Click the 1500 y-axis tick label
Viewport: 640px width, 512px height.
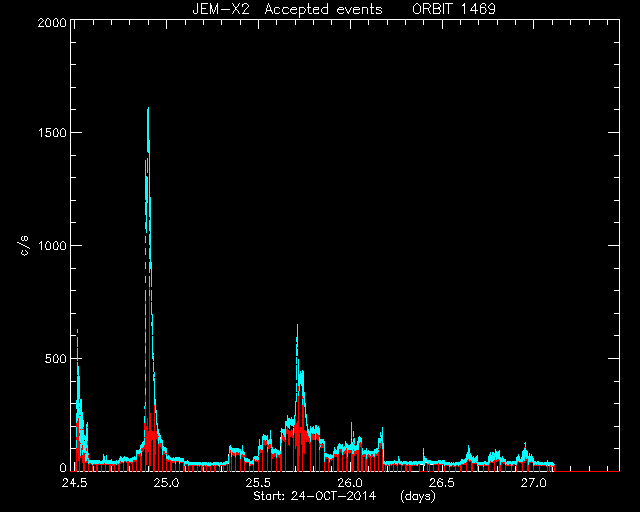(x=52, y=133)
